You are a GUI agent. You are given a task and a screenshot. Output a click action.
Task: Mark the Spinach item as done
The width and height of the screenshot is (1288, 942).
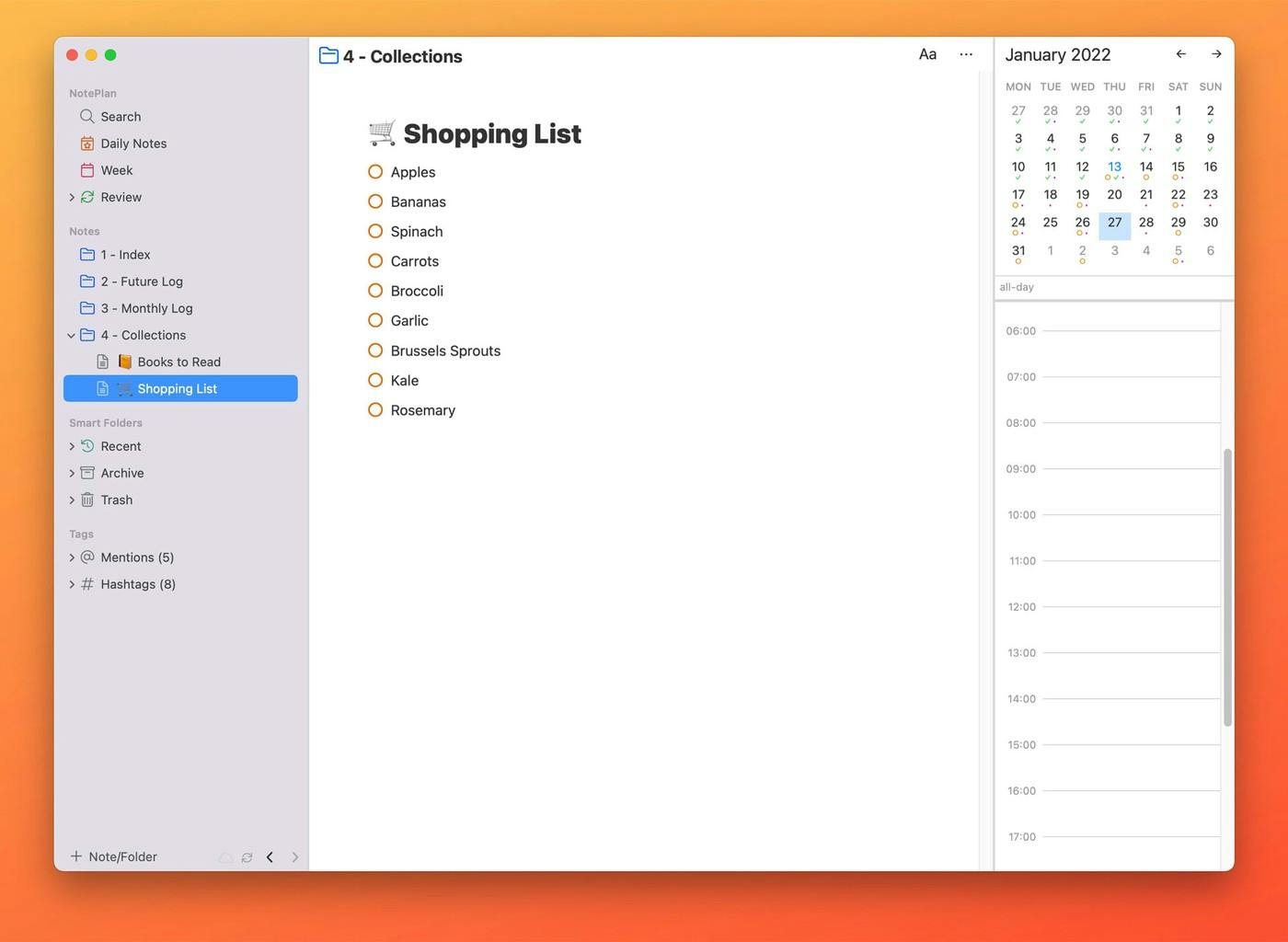point(375,231)
